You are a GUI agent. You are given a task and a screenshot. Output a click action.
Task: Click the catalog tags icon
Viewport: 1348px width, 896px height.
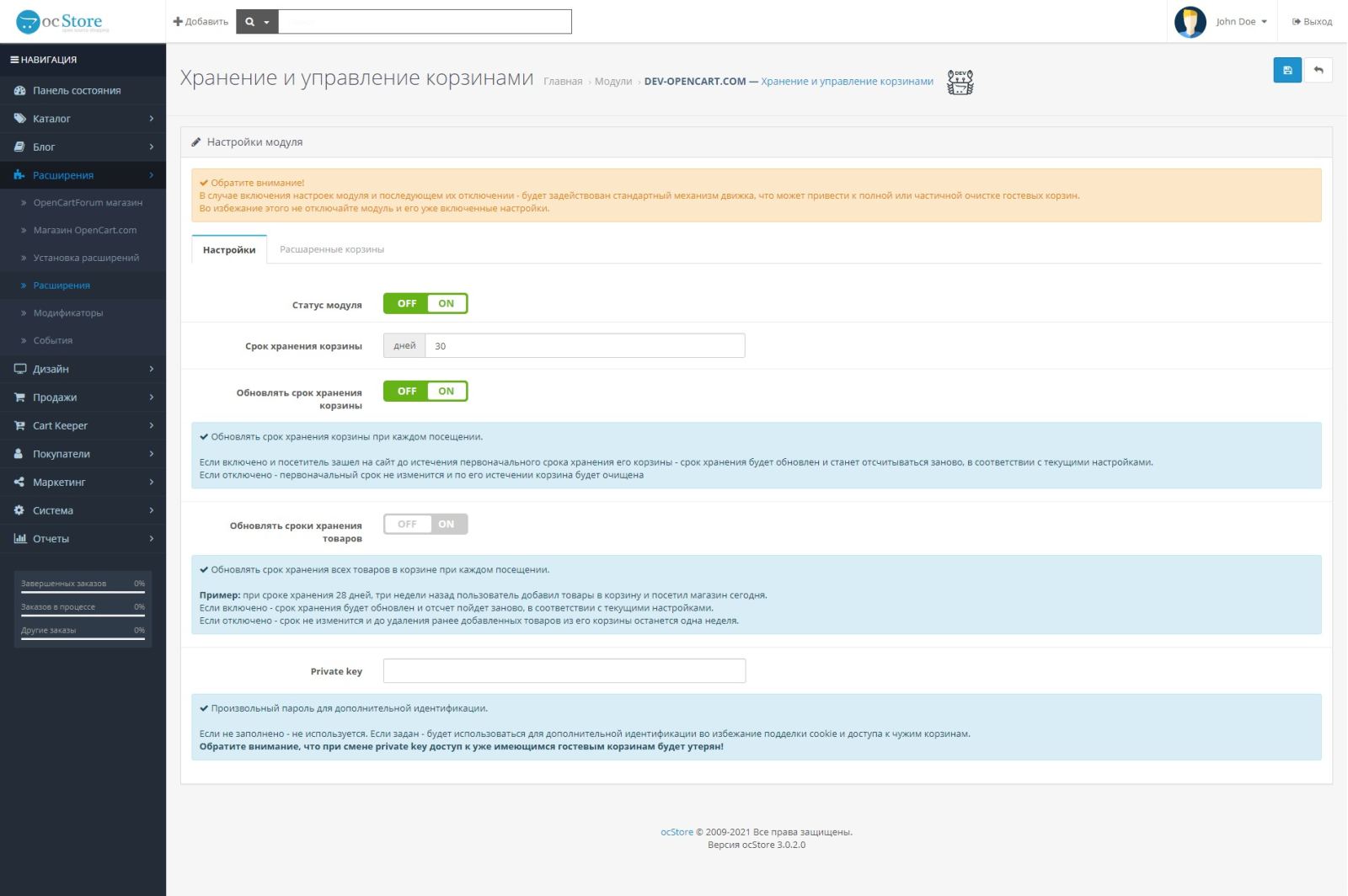click(x=19, y=119)
